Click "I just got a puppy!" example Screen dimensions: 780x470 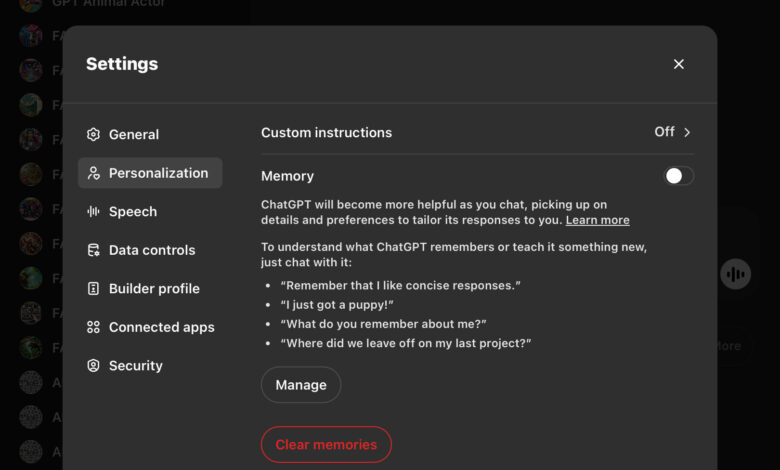pos(337,304)
